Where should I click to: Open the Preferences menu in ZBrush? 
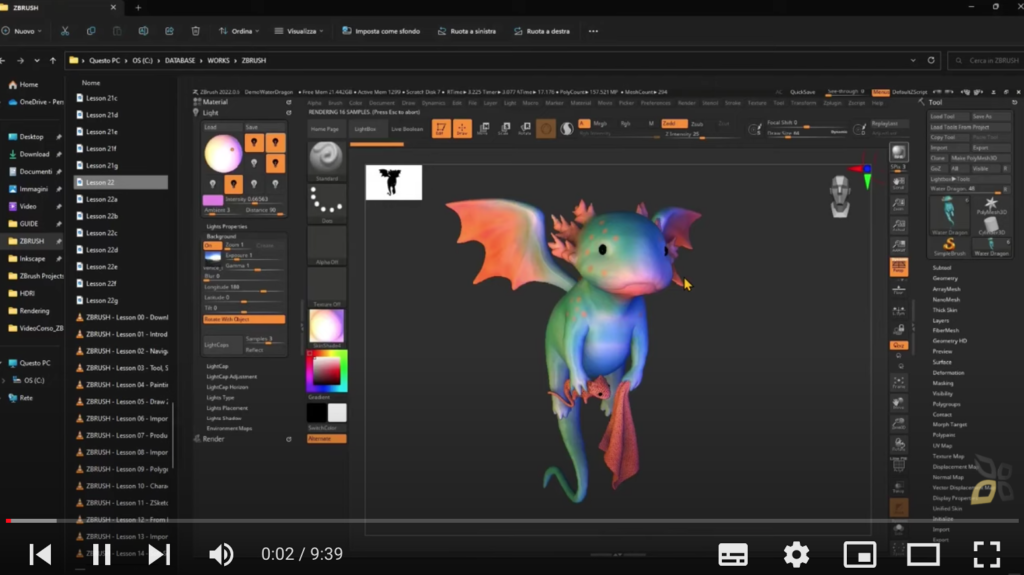[655, 103]
